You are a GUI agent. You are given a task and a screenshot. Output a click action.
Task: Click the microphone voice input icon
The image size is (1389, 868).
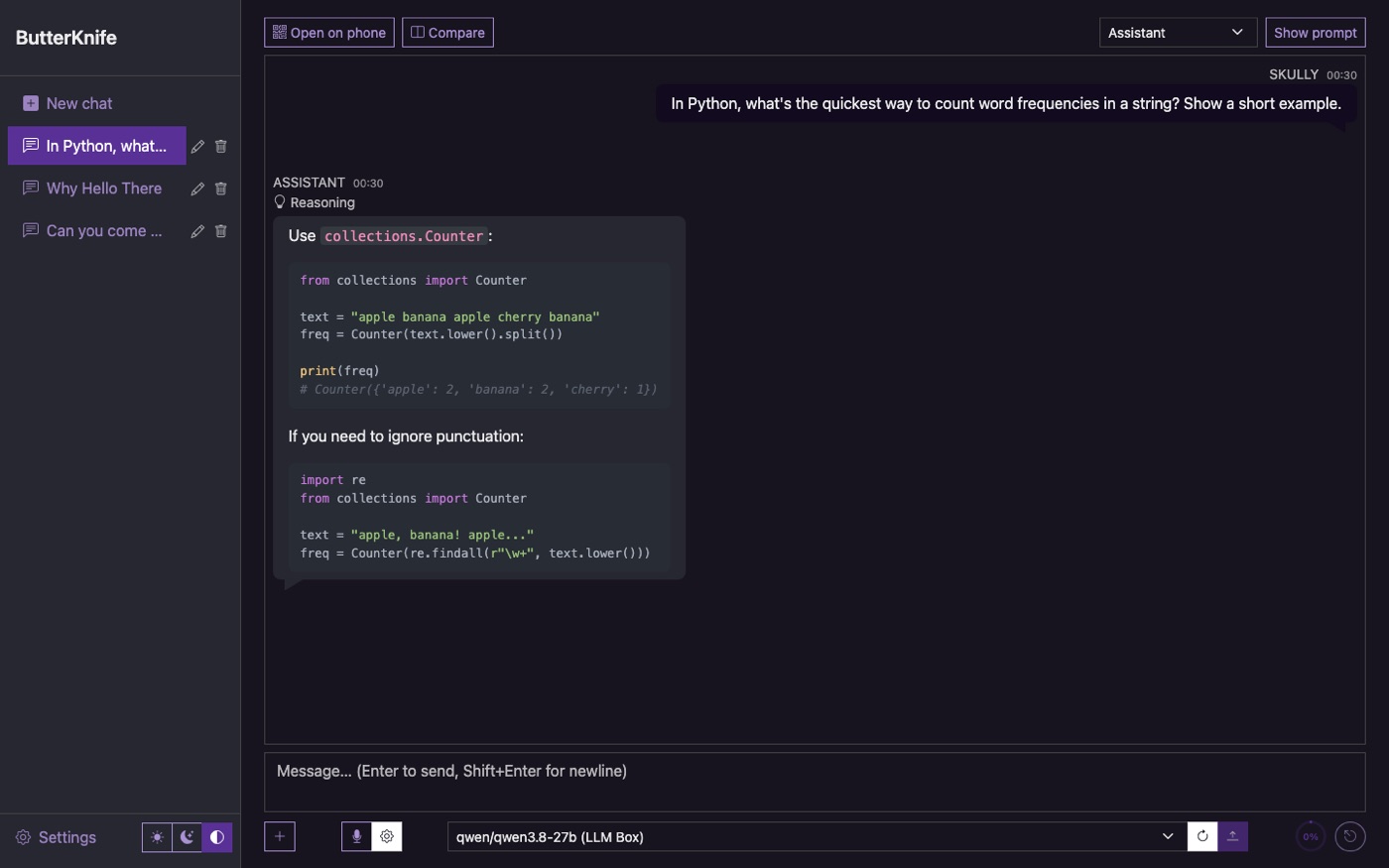coord(356,836)
